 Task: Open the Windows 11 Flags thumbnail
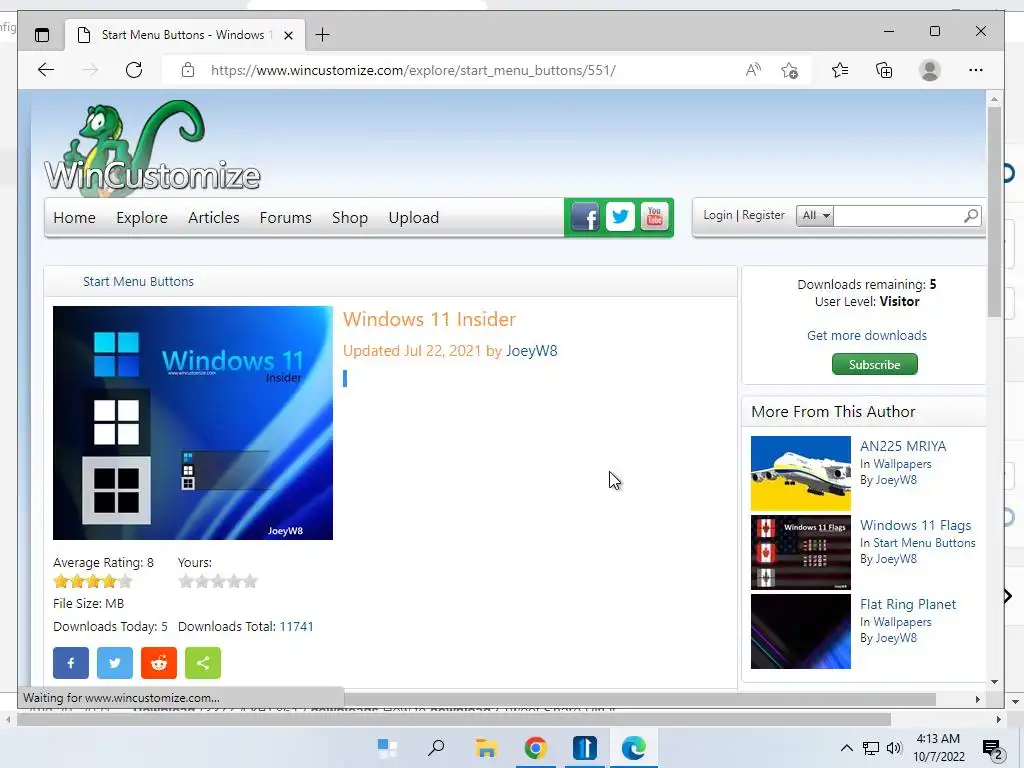(x=801, y=552)
